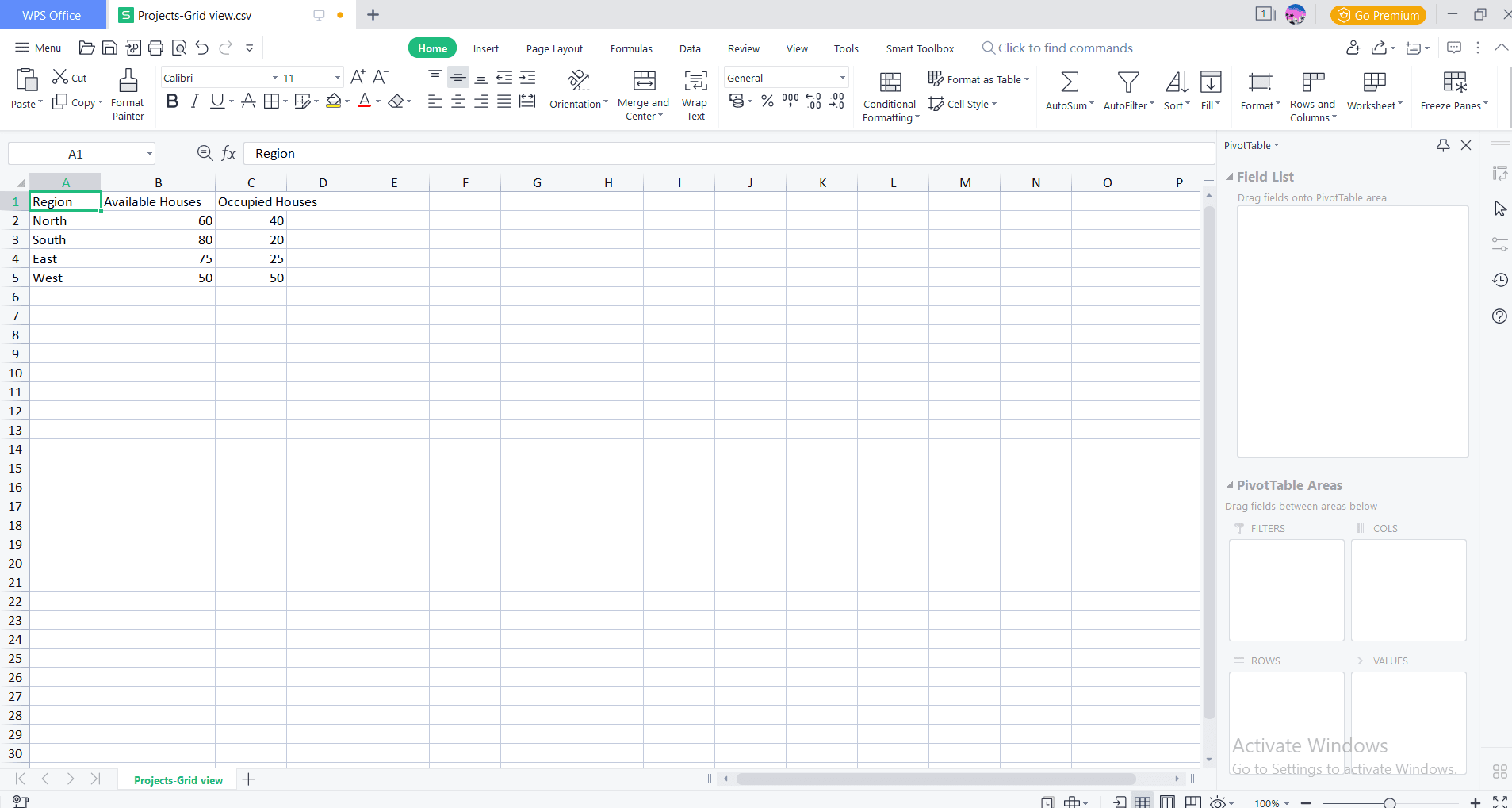Image resolution: width=1512 pixels, height=808 pixels.
Task: Switch to the Formulas ribbon tab
Action: [x=631, y=48]
